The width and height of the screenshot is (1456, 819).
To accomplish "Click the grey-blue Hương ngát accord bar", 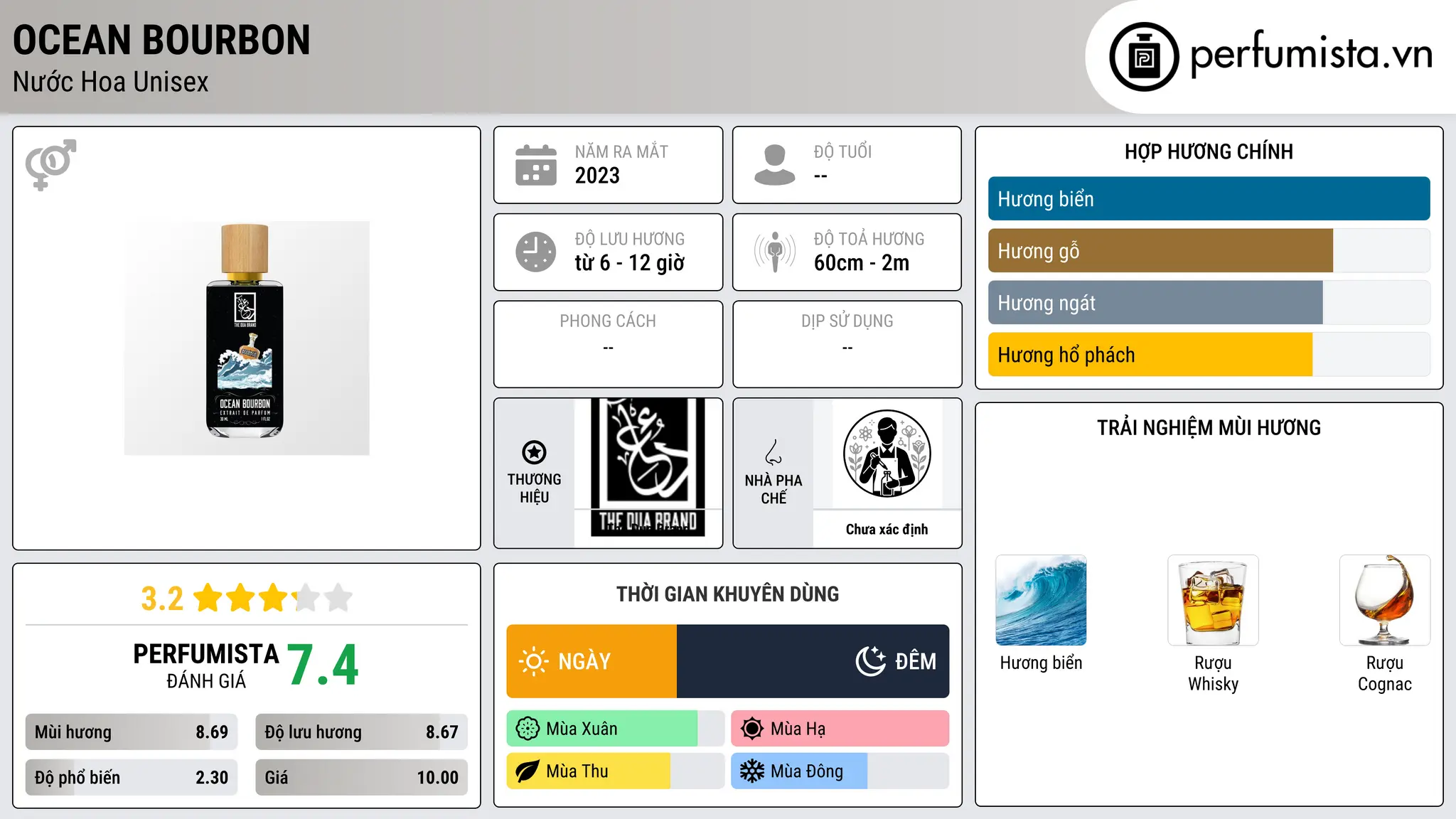I will [1155, 302].
